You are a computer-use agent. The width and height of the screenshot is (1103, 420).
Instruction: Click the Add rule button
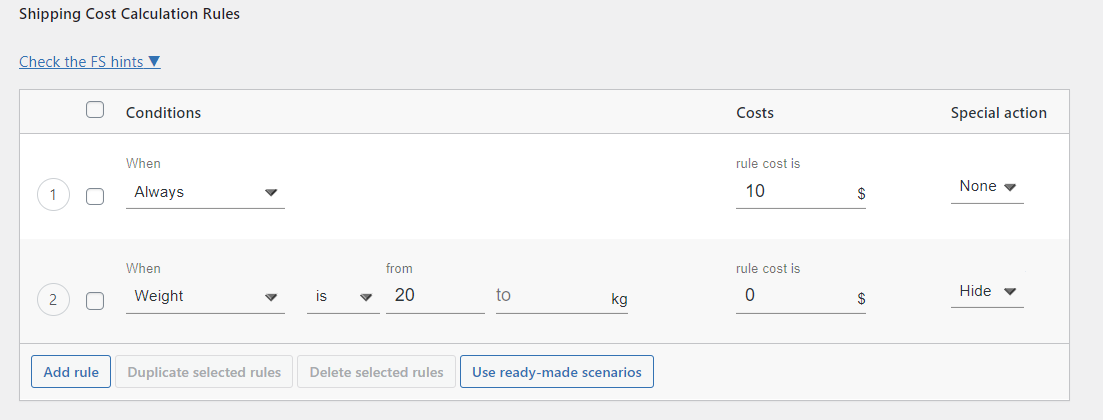click(x=71, y=371)
